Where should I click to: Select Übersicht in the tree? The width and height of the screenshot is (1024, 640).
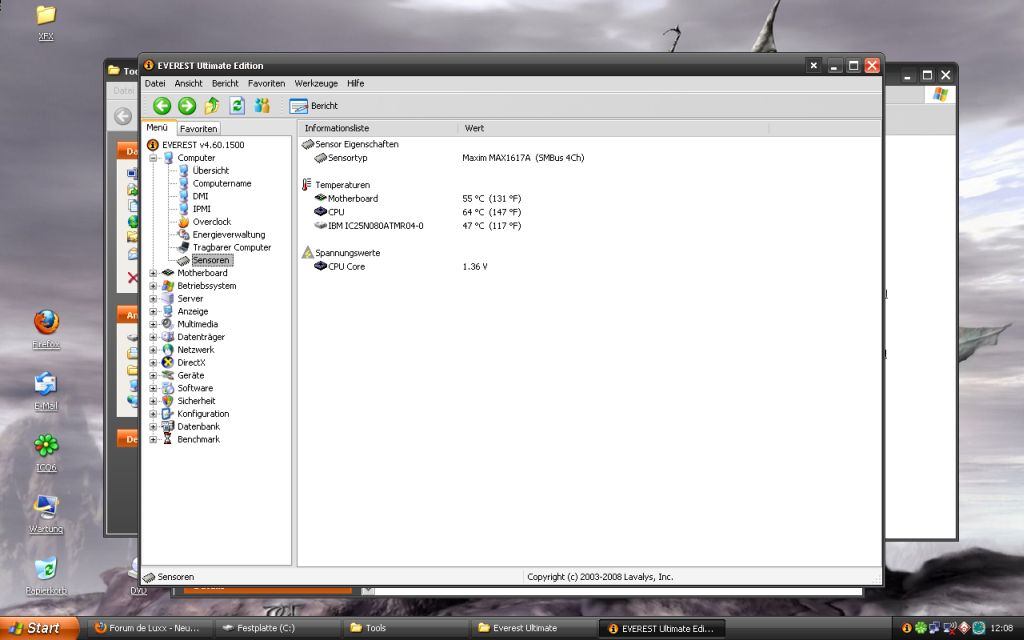(x=210, y=170)
